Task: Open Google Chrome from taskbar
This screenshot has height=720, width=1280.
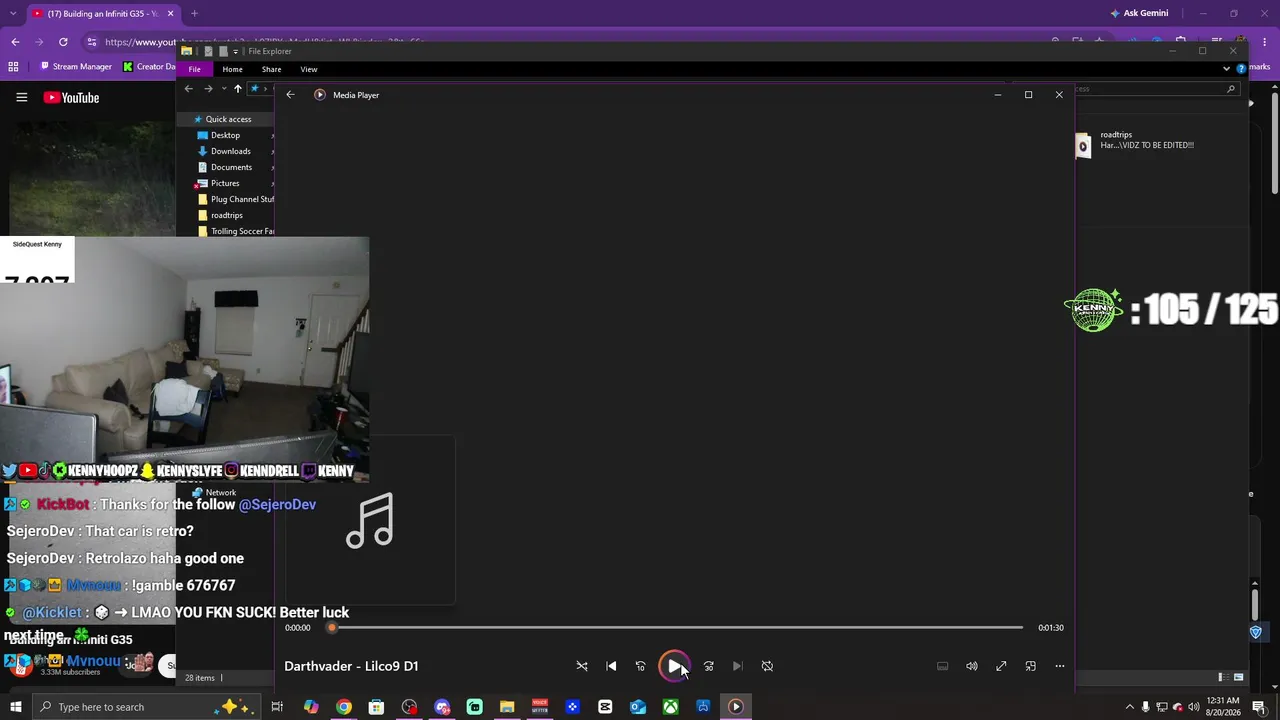Action: coord(344,707)
